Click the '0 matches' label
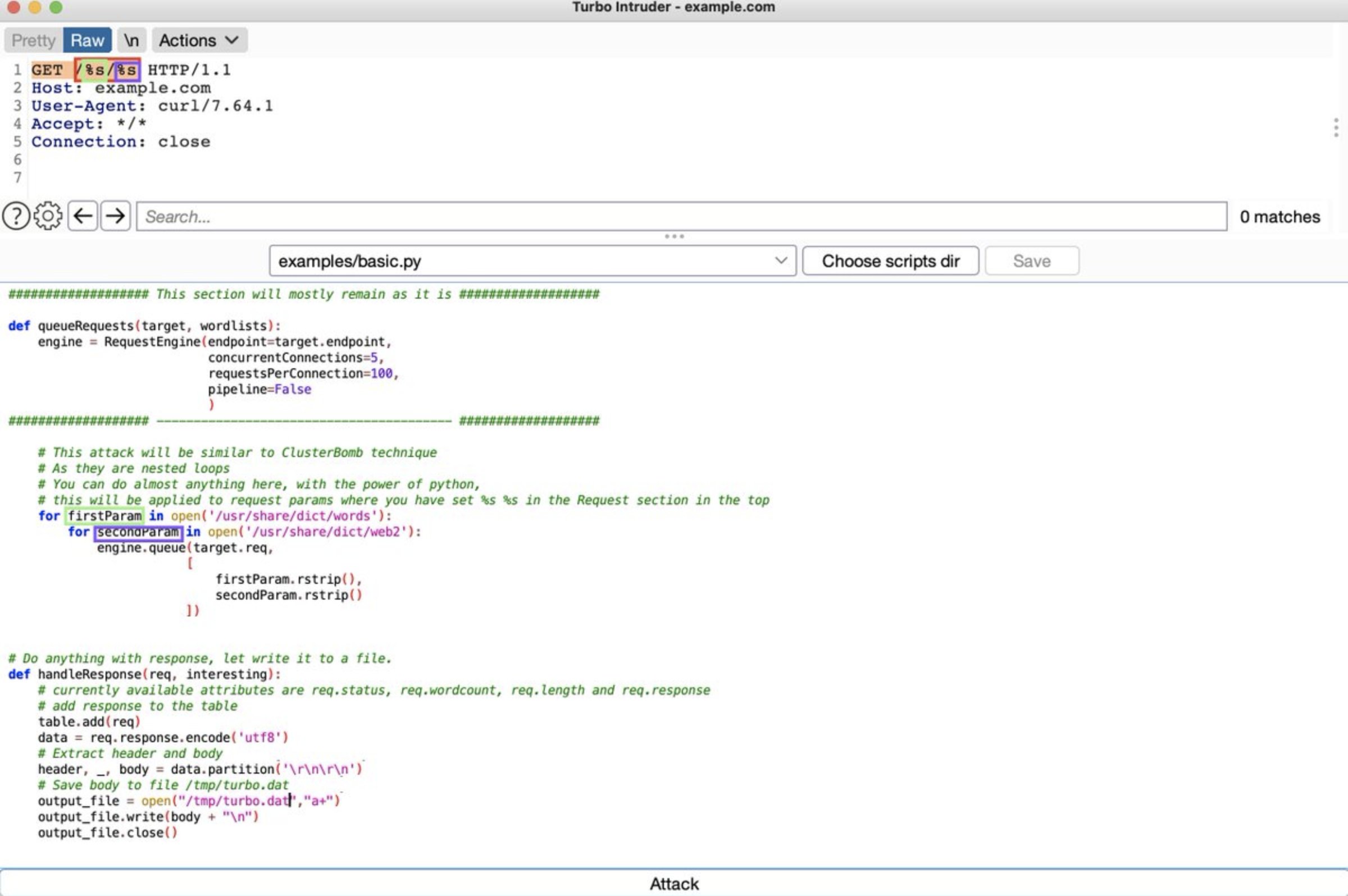 [x=1280, y=217]
